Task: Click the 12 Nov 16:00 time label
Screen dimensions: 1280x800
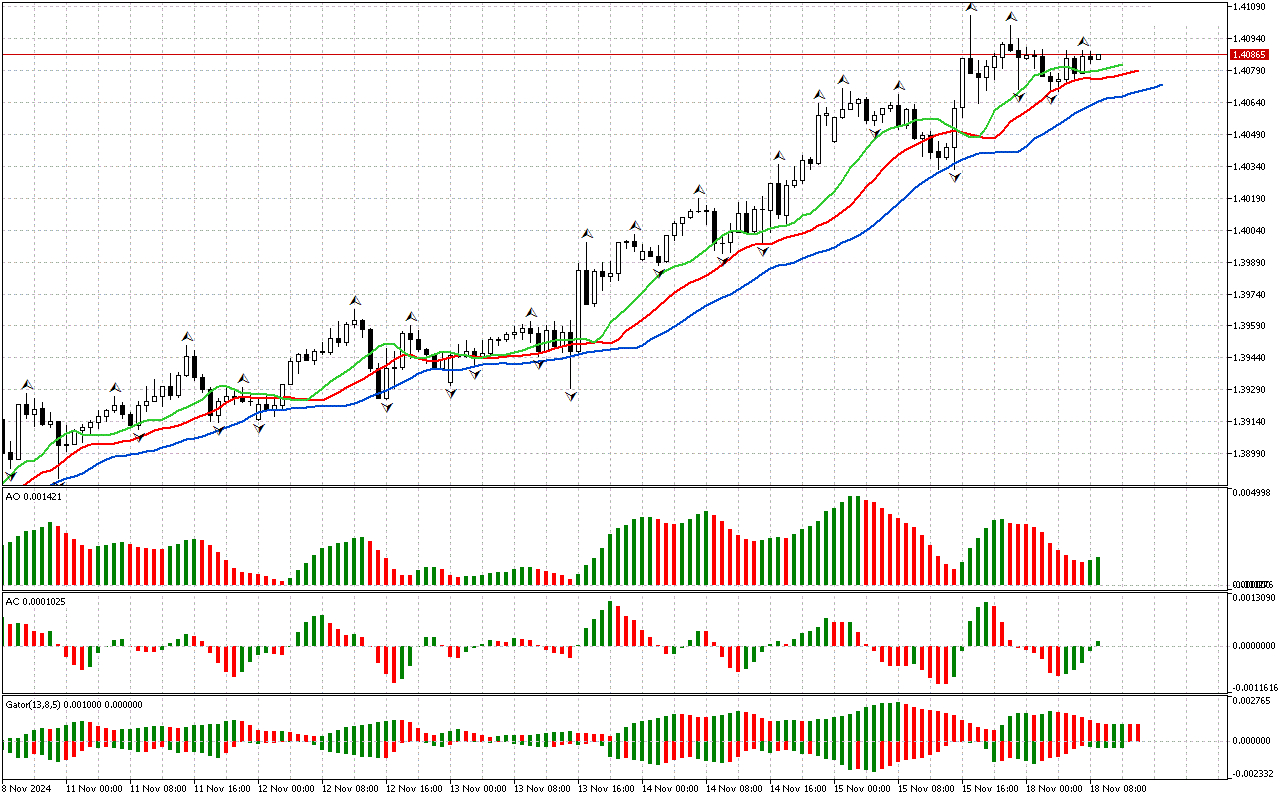Action: (413, 789)
